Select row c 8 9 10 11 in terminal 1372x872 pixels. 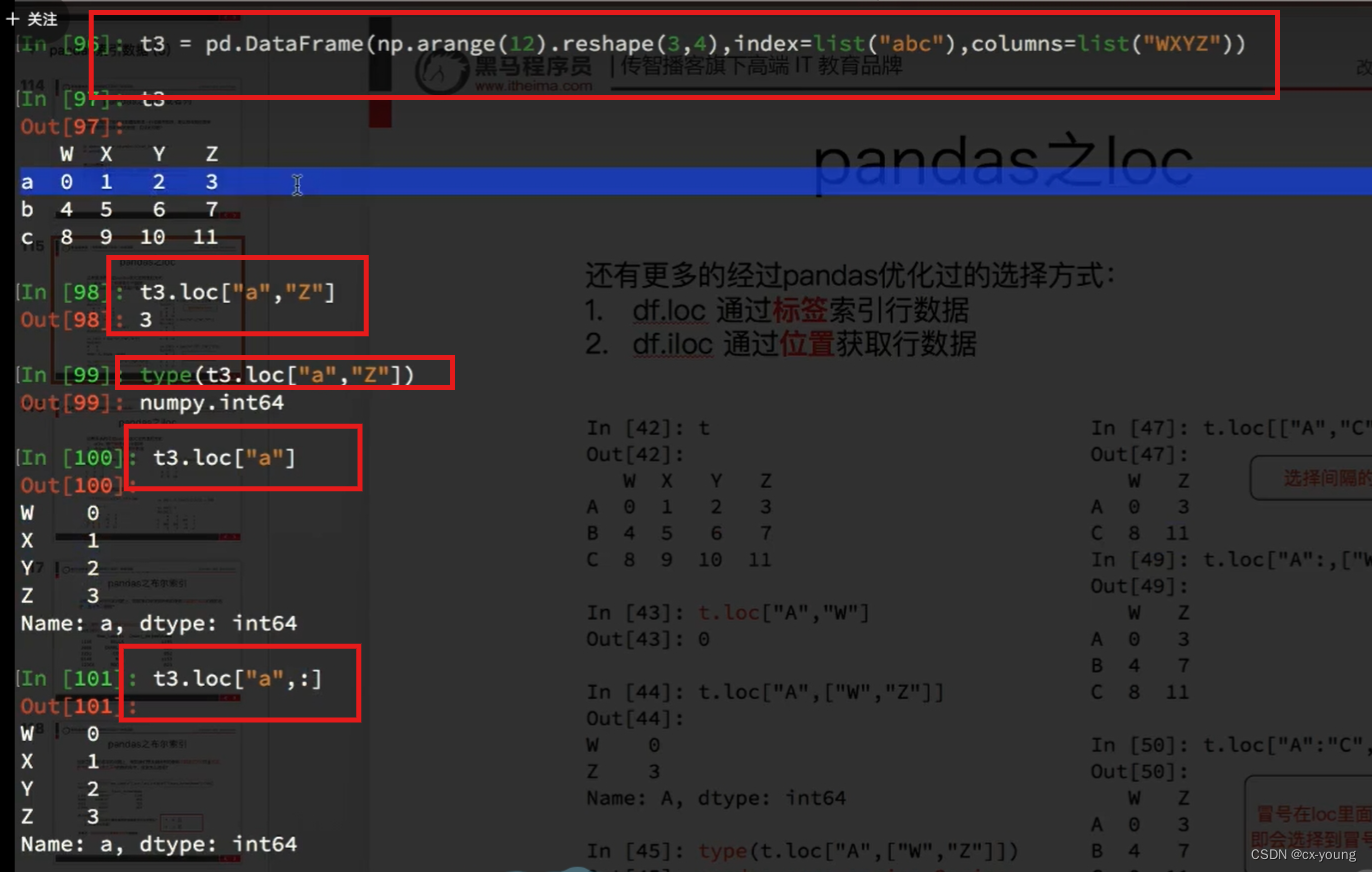point(119,238)
